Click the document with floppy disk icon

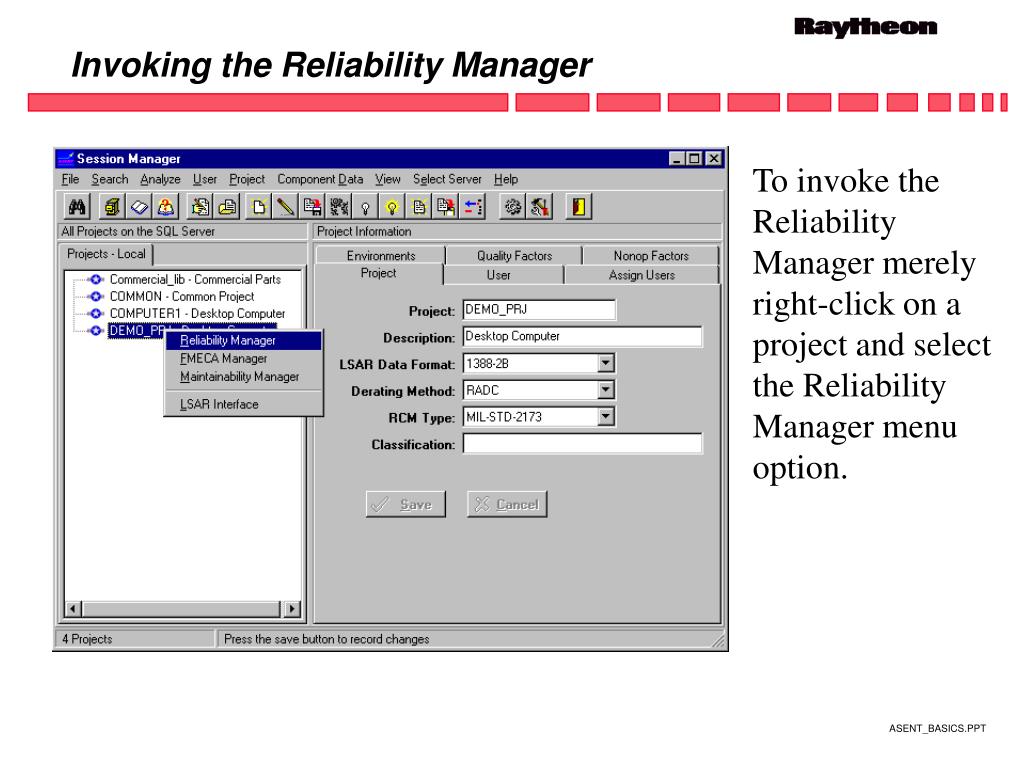pyautogui.click(x=312, y=207)
